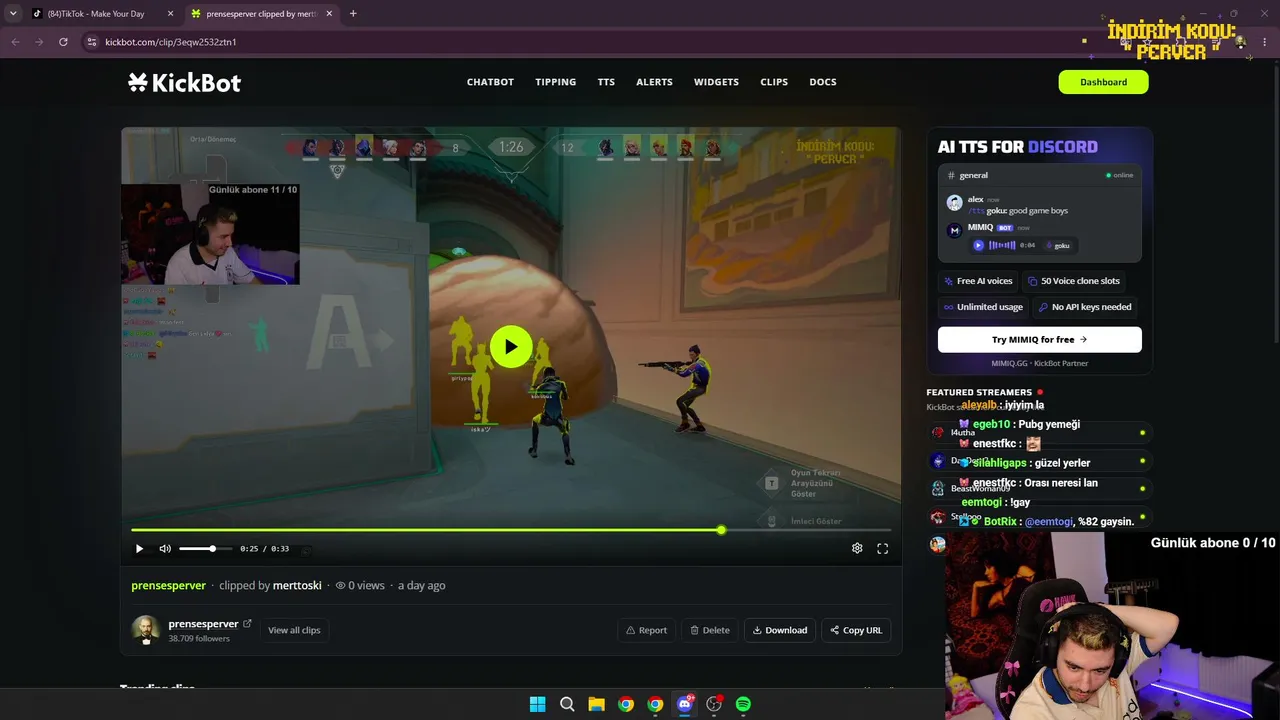
Task: Open Discord from the taskbar
Action: (x=685, y=704)
